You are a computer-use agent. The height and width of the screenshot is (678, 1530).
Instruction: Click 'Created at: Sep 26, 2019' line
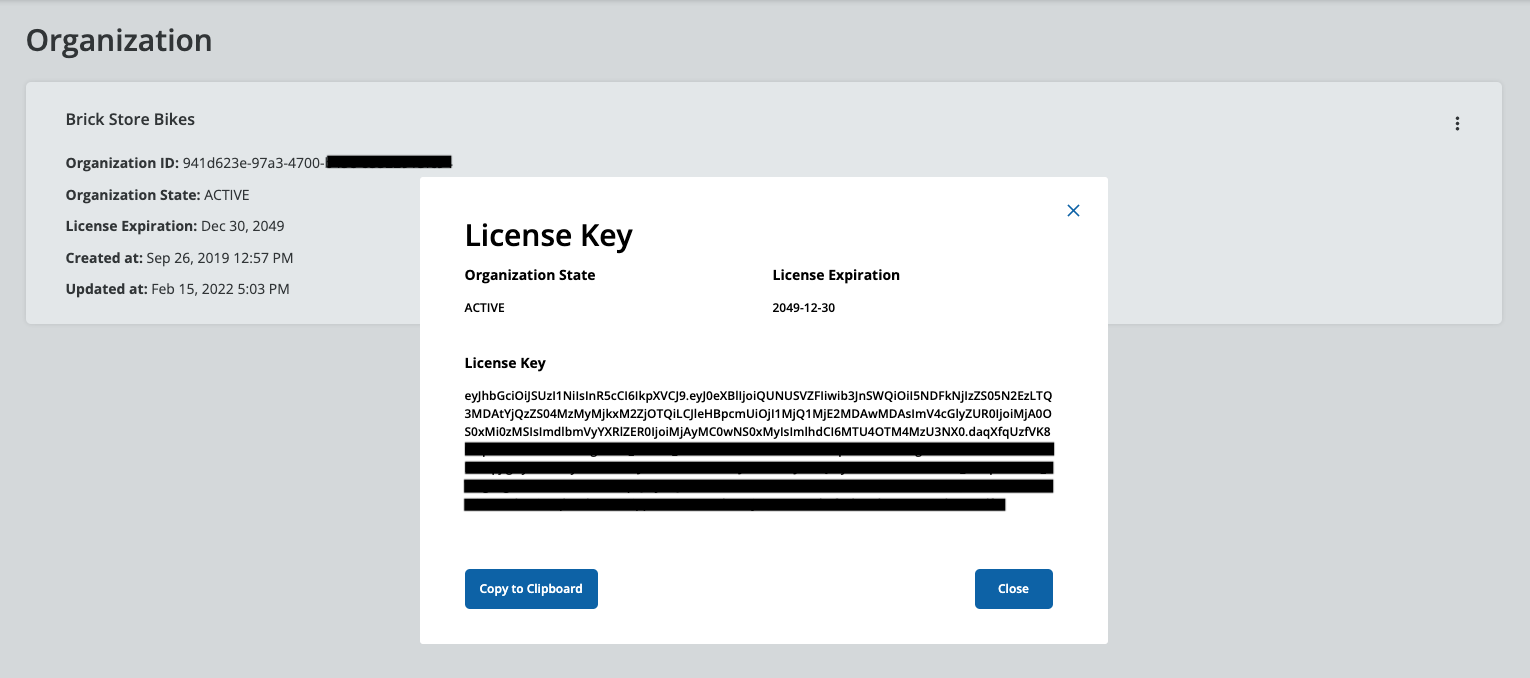(179, 258)
